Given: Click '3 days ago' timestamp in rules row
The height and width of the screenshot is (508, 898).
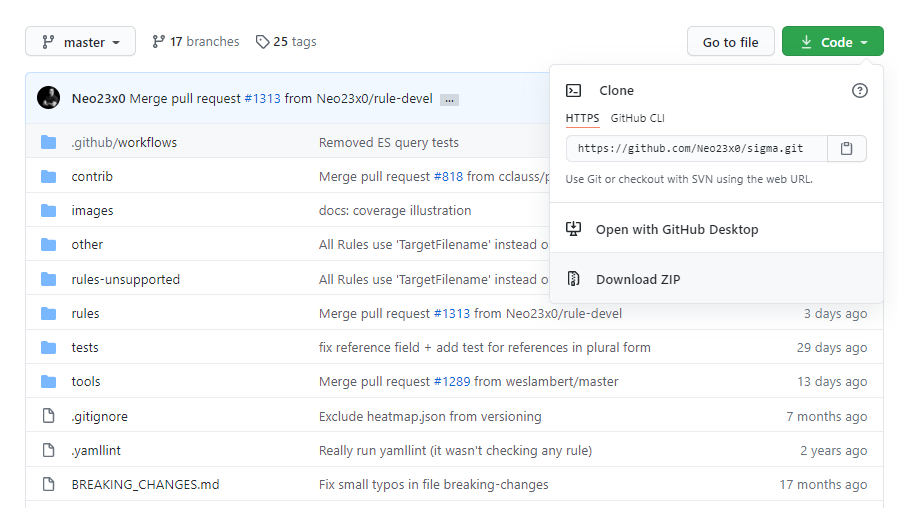Looking at the screenshot, I should (x=836, y=314).
